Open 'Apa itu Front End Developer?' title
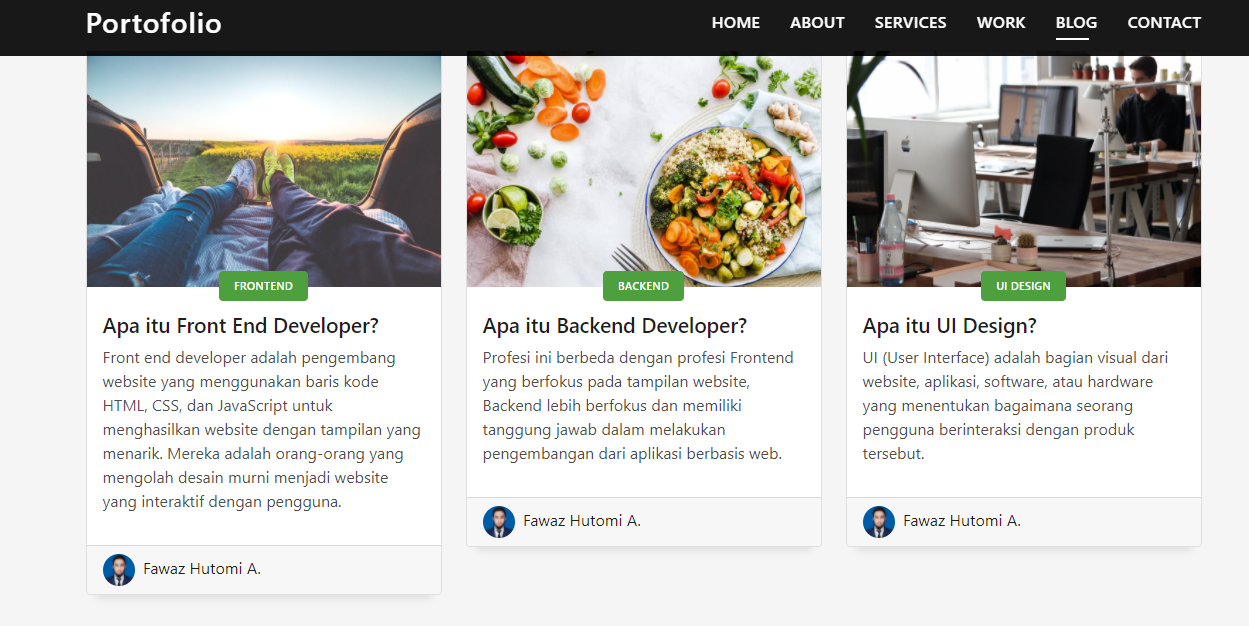The height and width of the screenshot is (626, 1249). [241, 326]
